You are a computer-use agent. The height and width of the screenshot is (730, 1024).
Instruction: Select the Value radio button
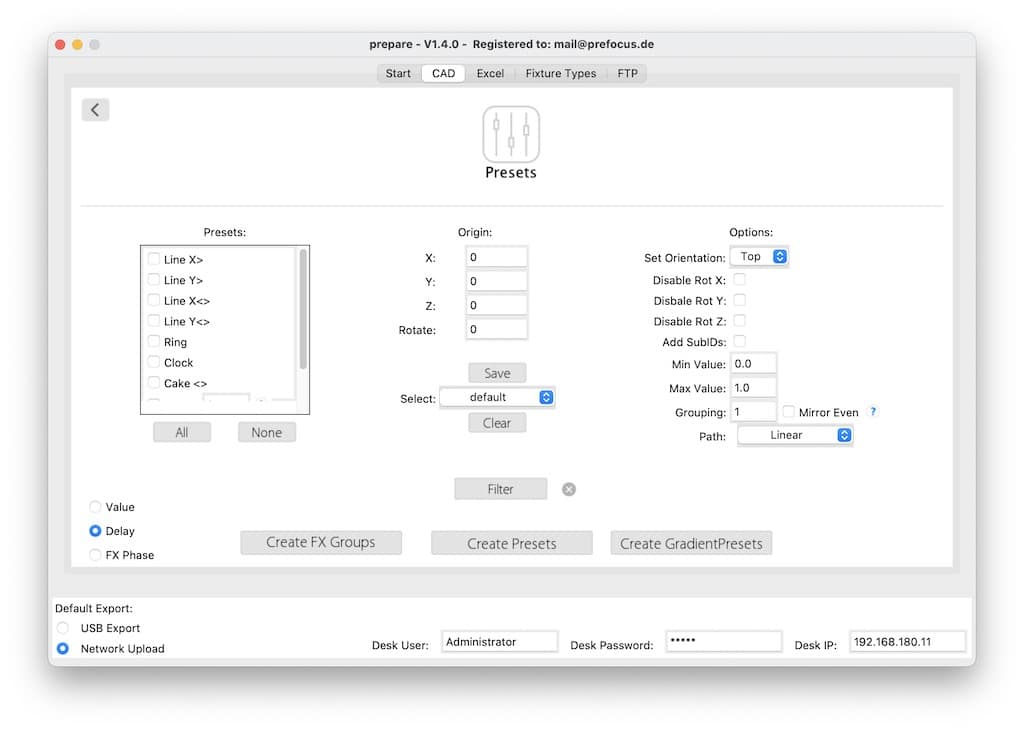pos(95,507)
